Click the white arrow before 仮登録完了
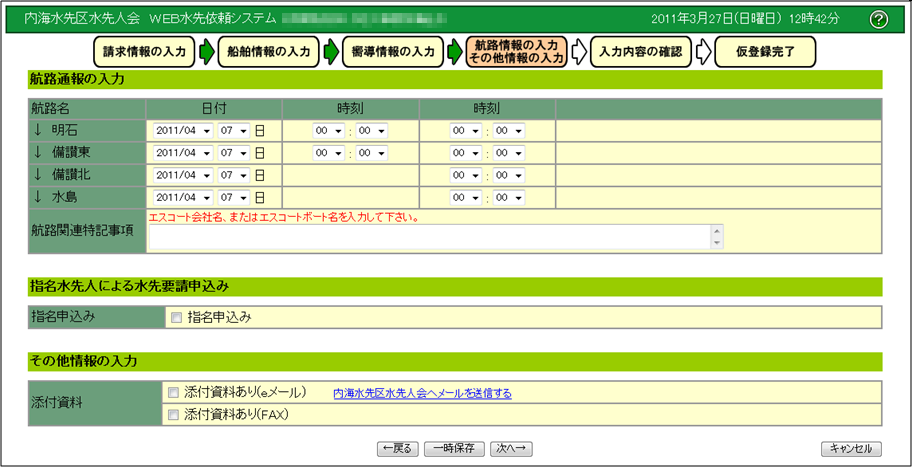 [702, 52]
